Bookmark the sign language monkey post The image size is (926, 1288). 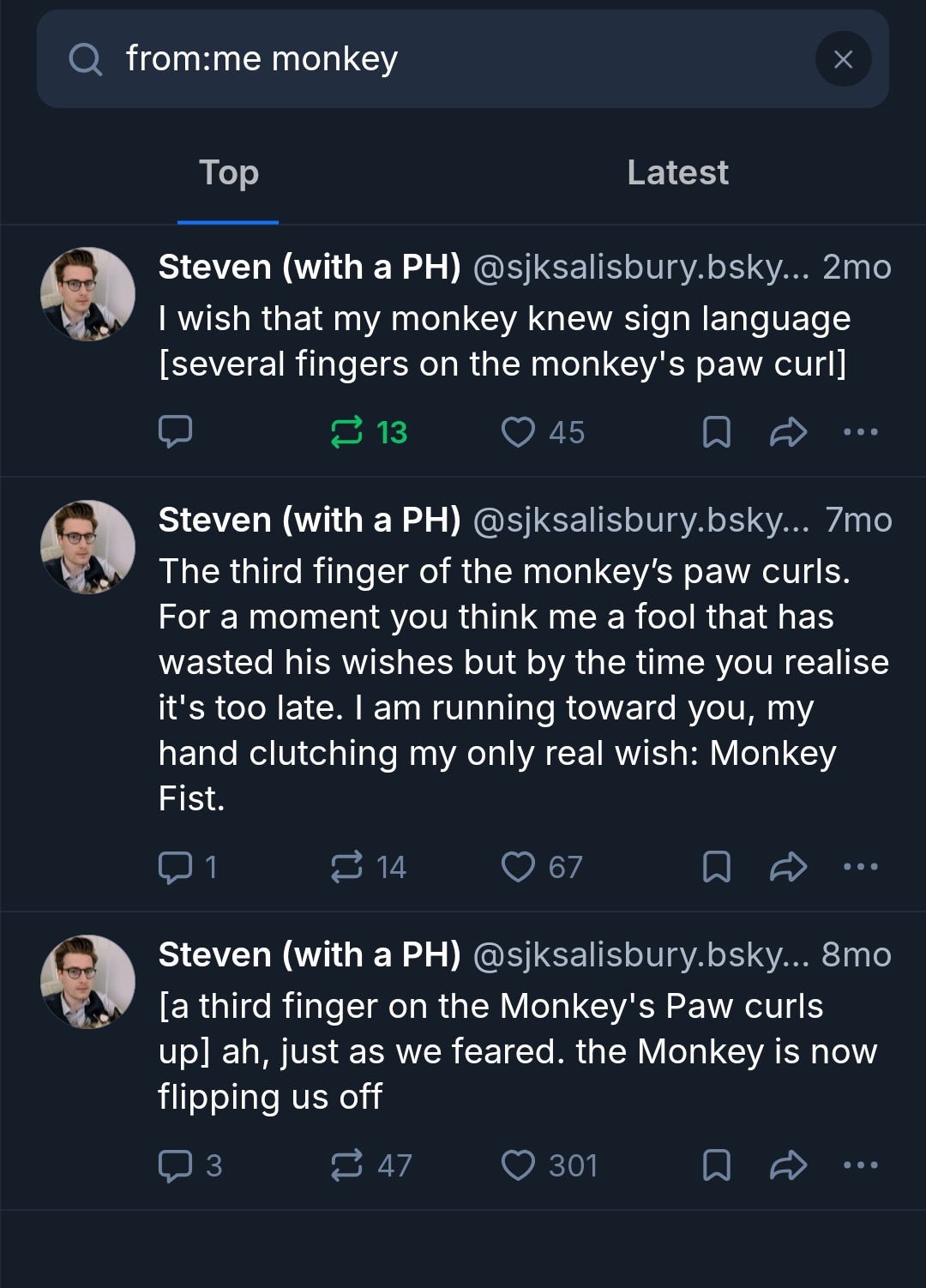[x=716, y=432]
